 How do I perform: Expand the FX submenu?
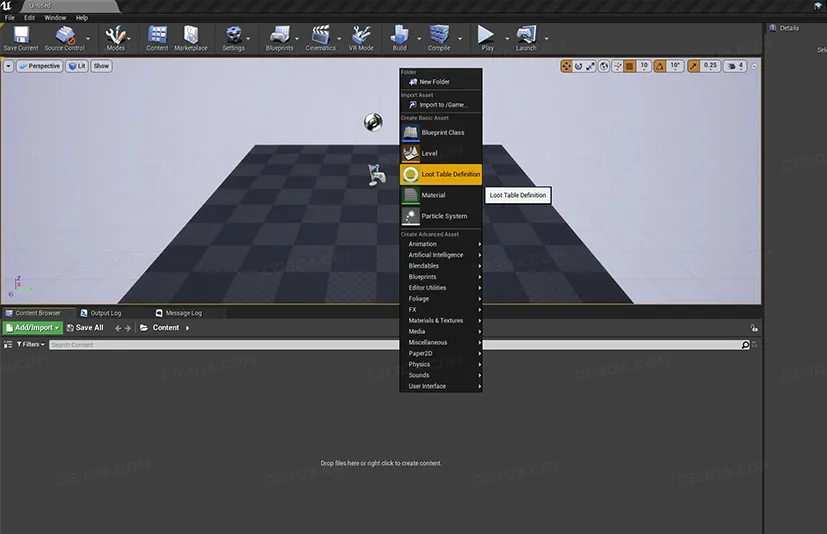point(441,310)
